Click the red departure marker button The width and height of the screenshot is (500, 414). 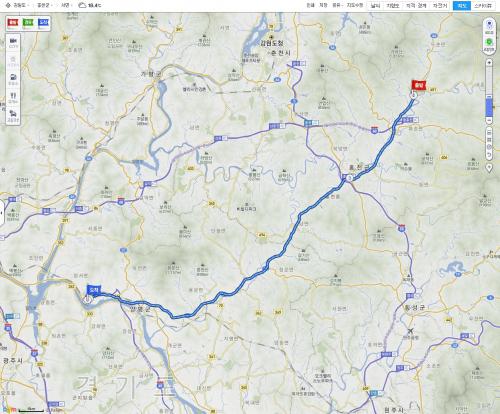13,22
